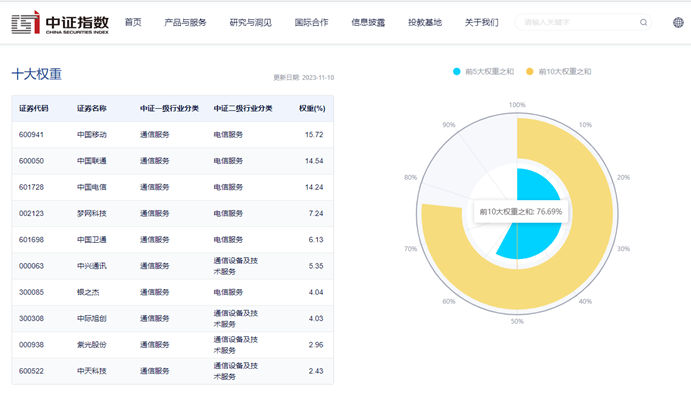
Task: Select security code 601698
Action: pos(31,240)
